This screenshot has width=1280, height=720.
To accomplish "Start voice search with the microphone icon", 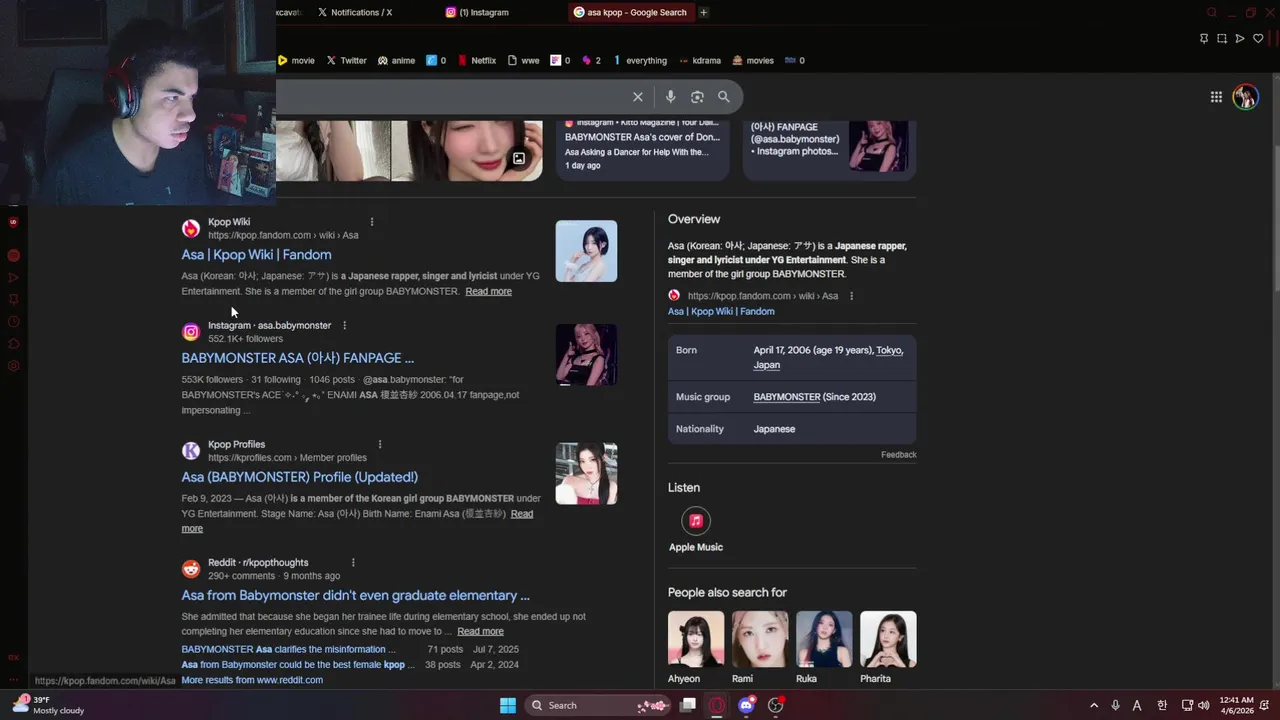I will click(x=670, y=97).
